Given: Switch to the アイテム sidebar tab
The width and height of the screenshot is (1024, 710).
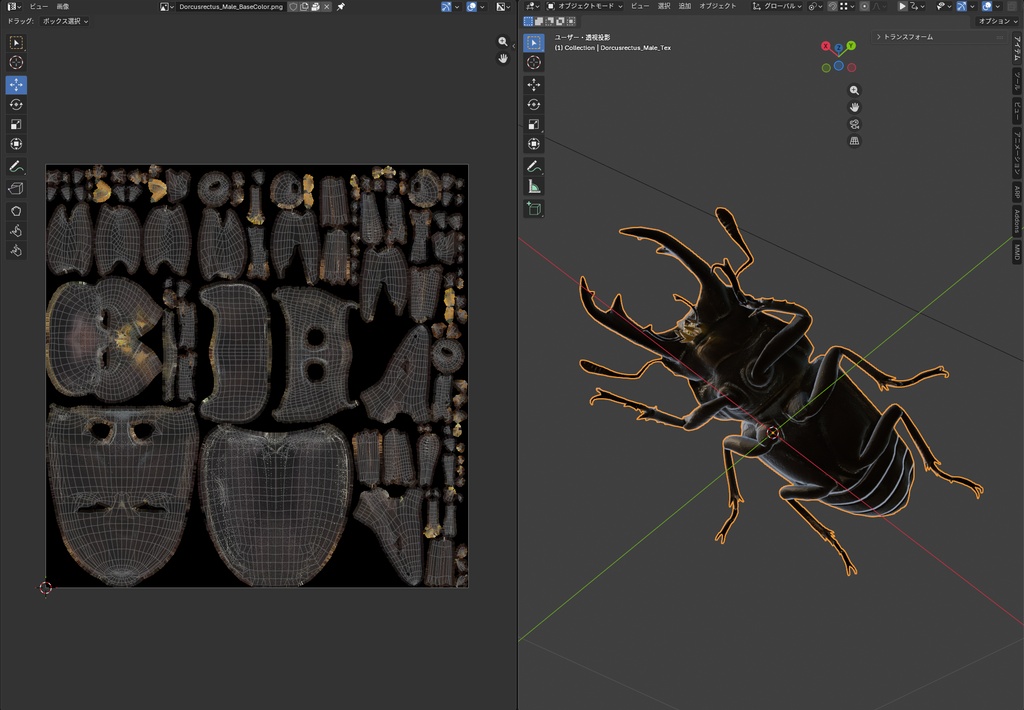Looking at the screenshot, I should click(x=1017, y=48).
